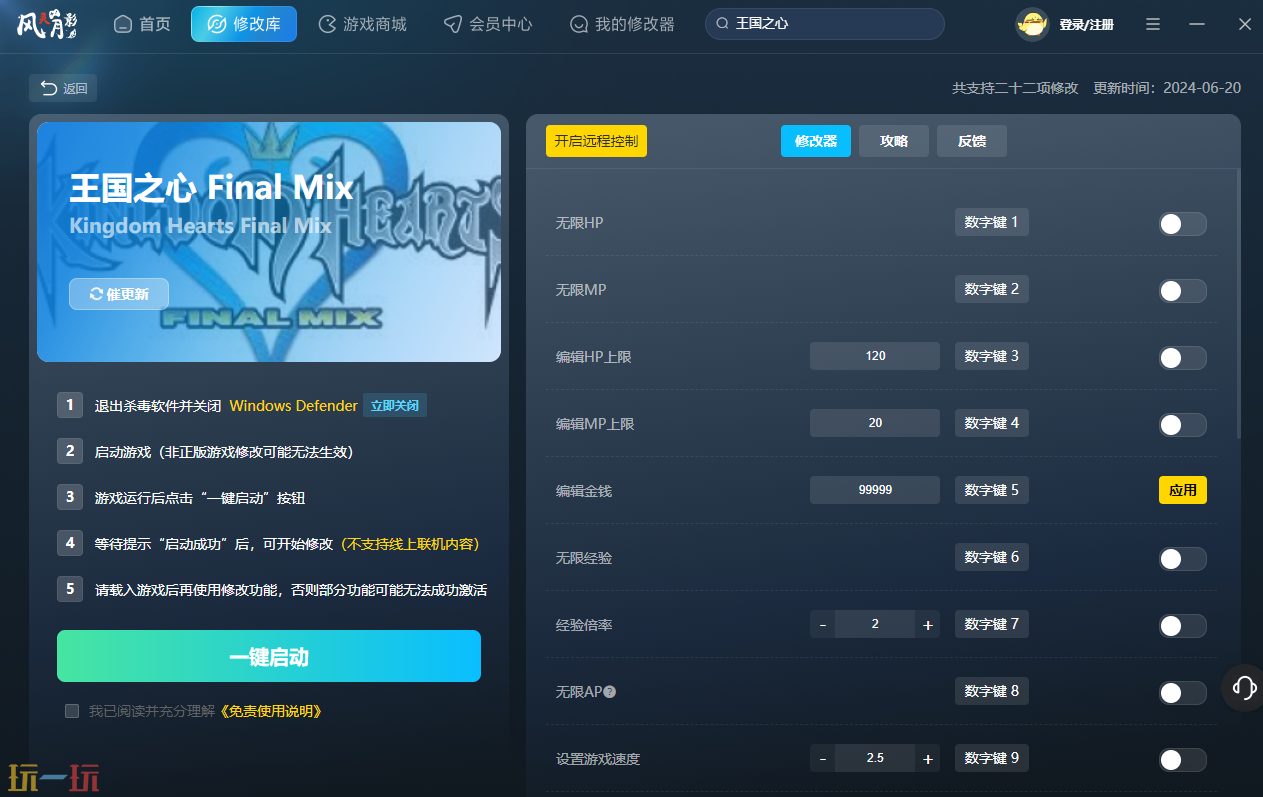The image size is (1263, 797).
Task: Increase 经验倍率 with plus button
Action: [x=927, y=624]
